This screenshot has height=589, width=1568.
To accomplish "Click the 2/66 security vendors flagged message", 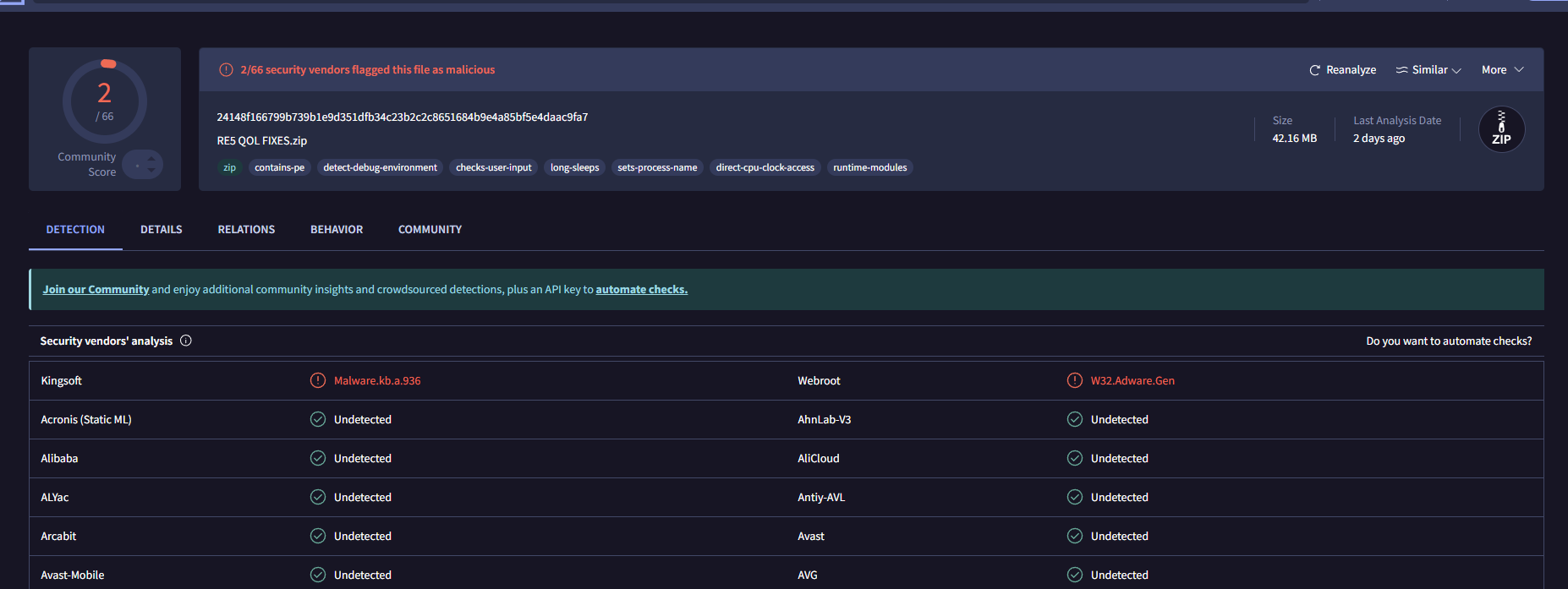I will click(x=367, y=70).
